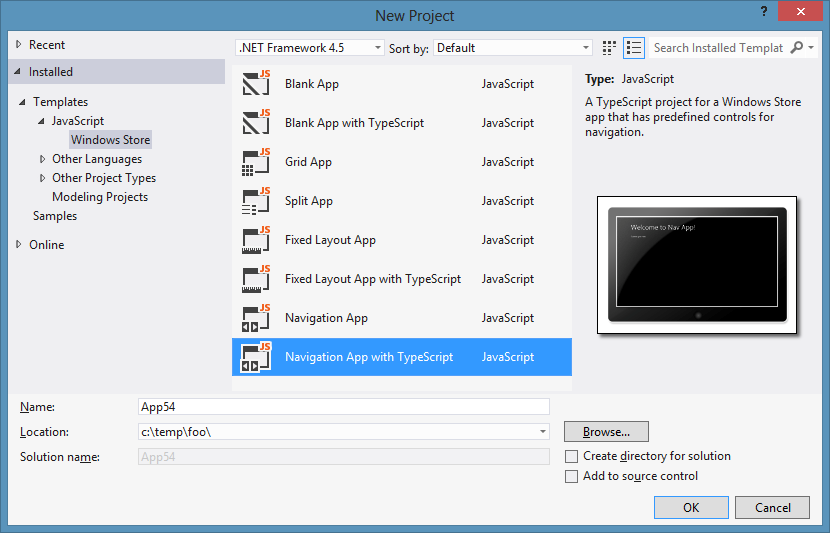Select the Navigation App template icon
This screenshot has width=830, height=533.
coord(256,318)
